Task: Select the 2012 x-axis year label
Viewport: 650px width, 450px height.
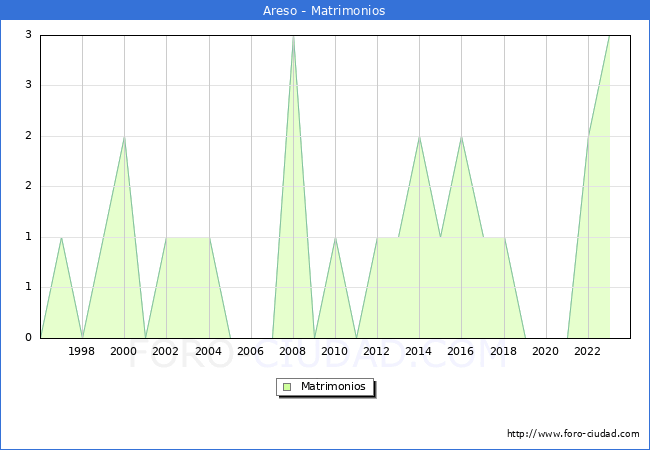Action: [x=377, y=351]
